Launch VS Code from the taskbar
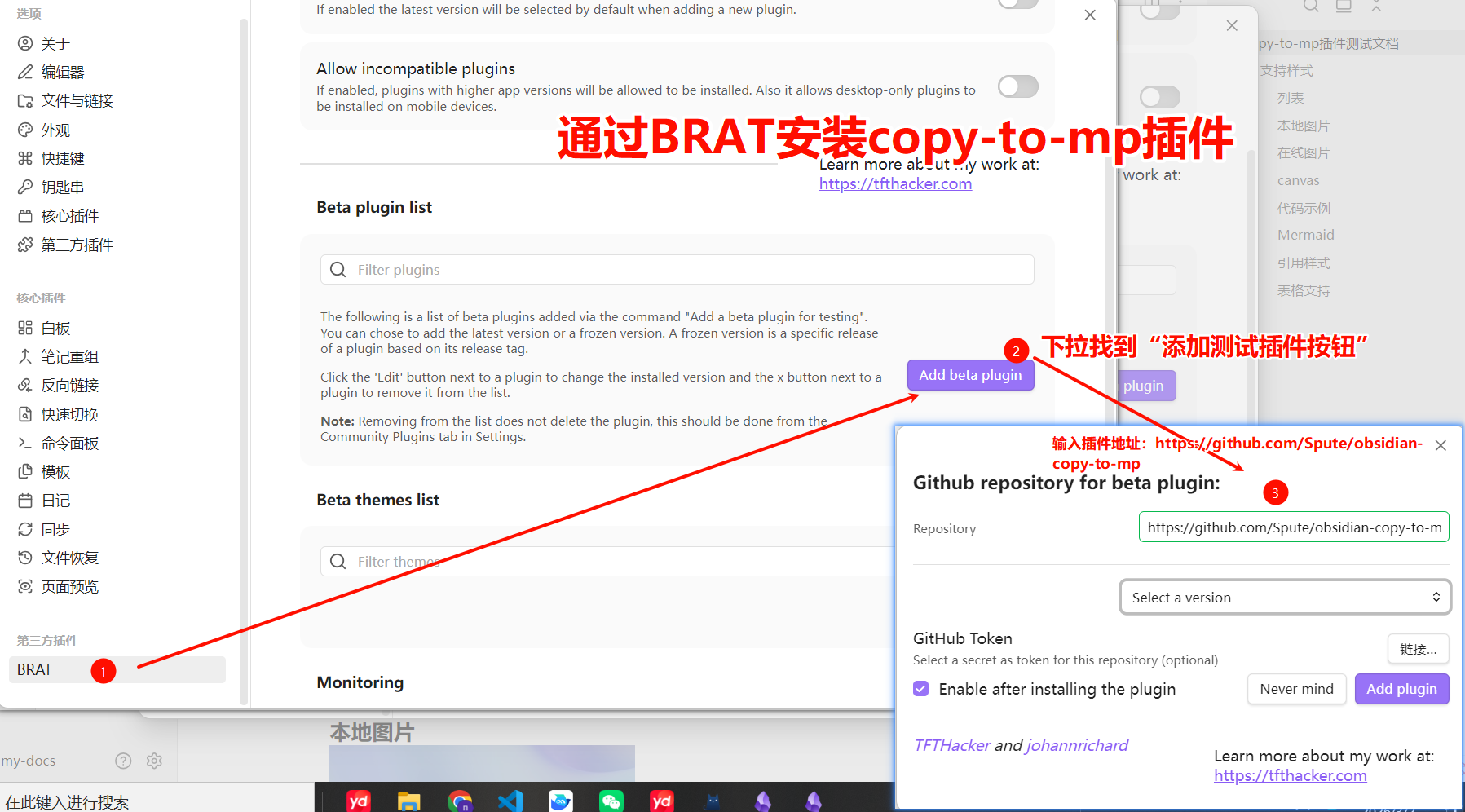Viewport: 1465px width, 812px height. tap(510, 801)
